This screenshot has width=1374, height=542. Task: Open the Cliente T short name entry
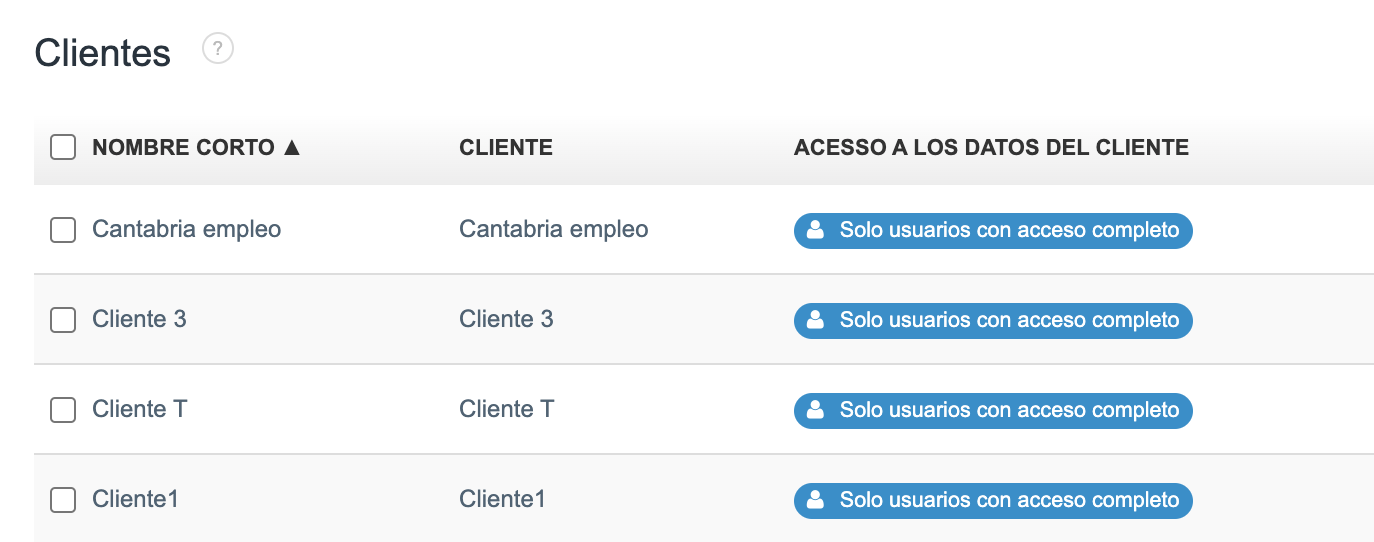pos(139,410)
